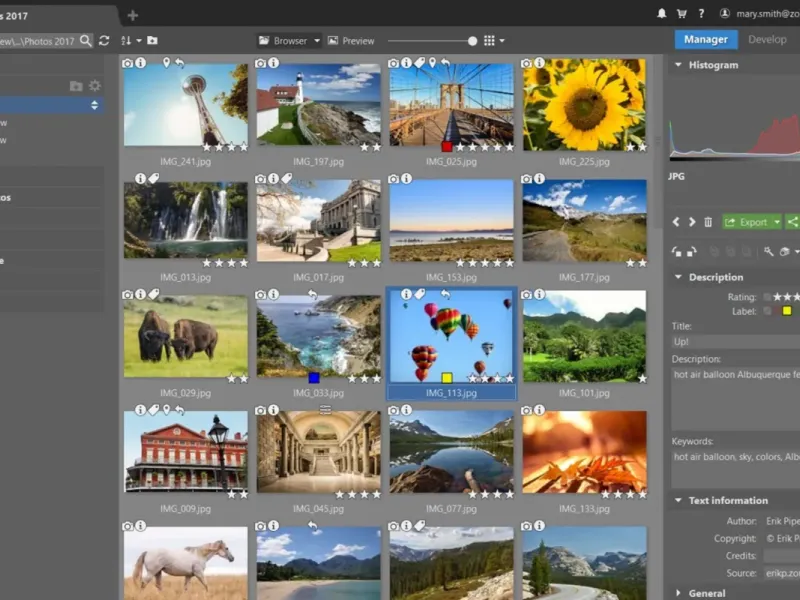The image size is (800, 600).
Task: Switch to the Develop module
Action: pyautogui.click(x=767, y=40)
